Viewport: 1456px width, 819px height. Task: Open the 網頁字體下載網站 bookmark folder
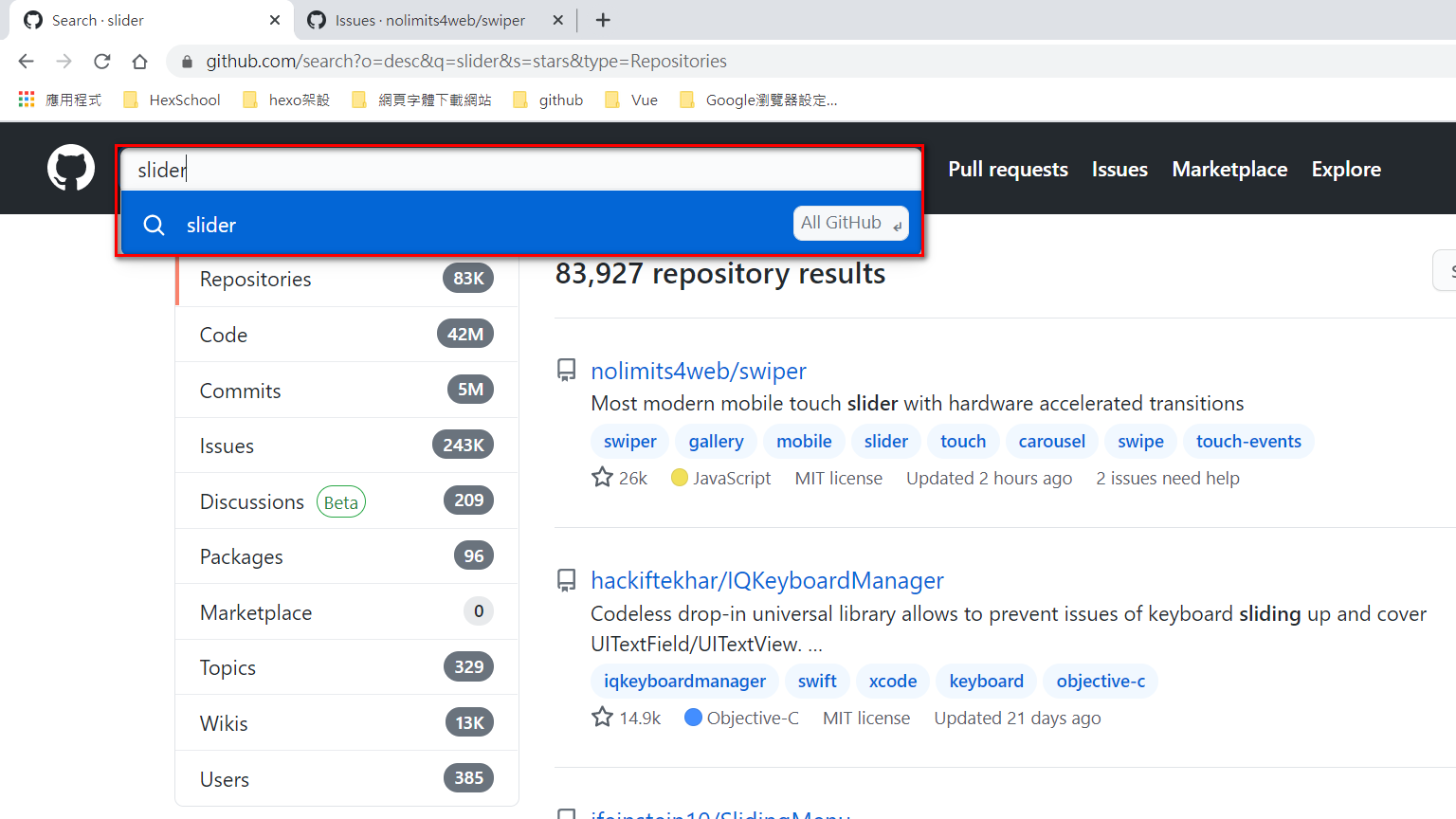[422, 100]
